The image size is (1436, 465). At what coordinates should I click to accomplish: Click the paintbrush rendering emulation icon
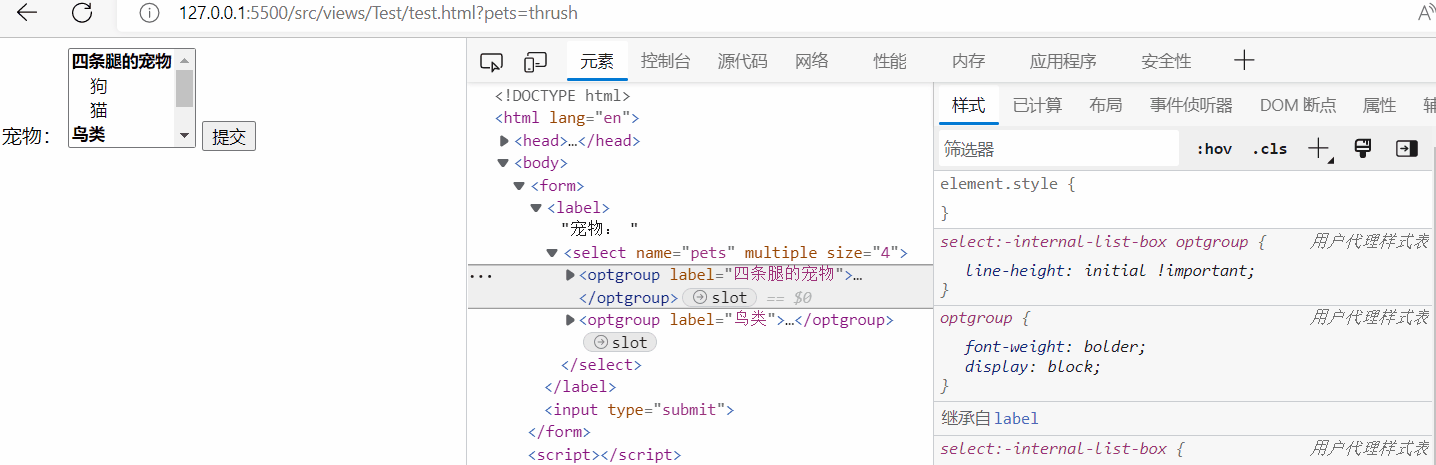click(x=1362, y=148)
